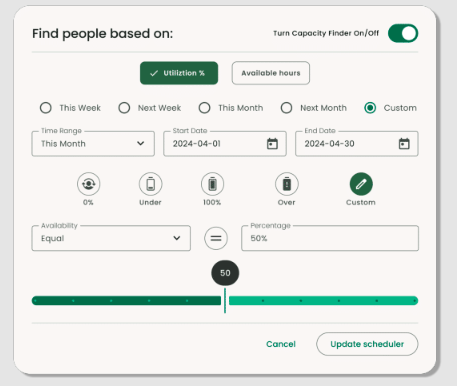Choose the Over utilization battery icon
The height and width of the screenshot is (386, 457).
(x=287, y=184)
